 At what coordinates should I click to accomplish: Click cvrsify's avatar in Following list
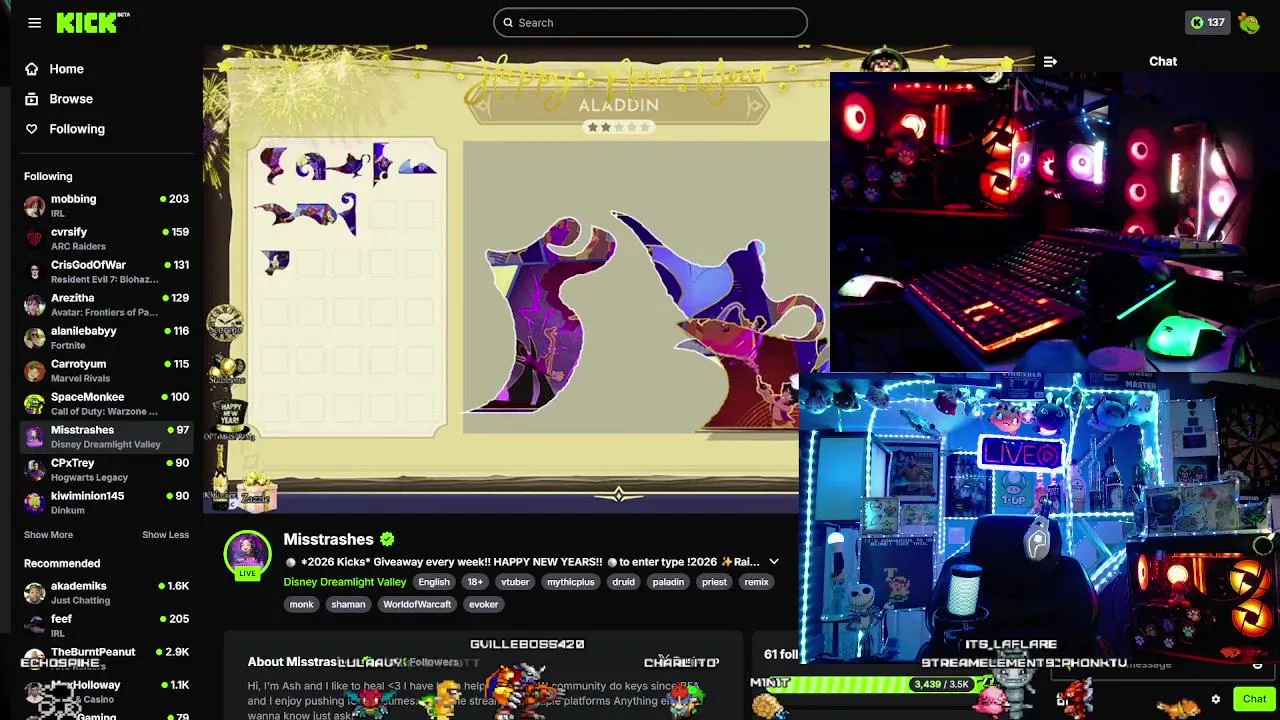pyautogui.click(x=35, y=239)
